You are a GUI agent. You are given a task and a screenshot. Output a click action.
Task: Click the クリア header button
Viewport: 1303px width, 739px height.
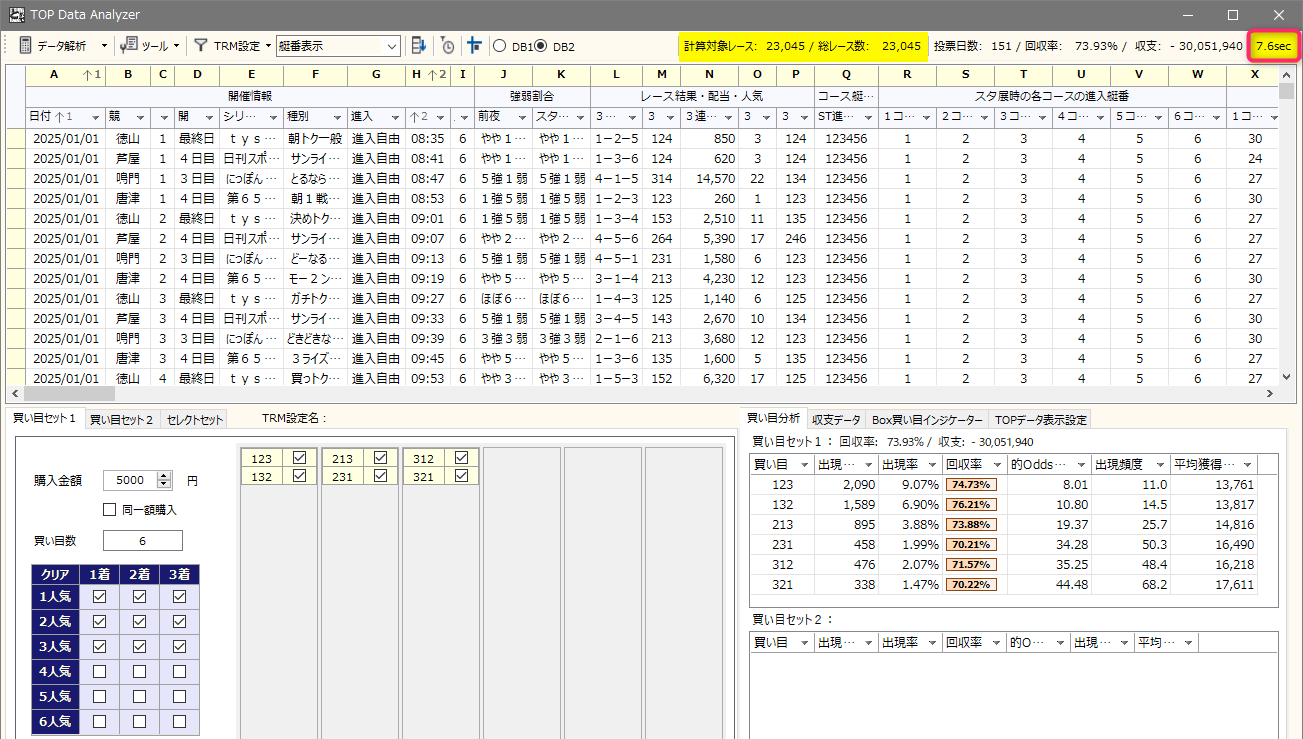pos(55,575)
